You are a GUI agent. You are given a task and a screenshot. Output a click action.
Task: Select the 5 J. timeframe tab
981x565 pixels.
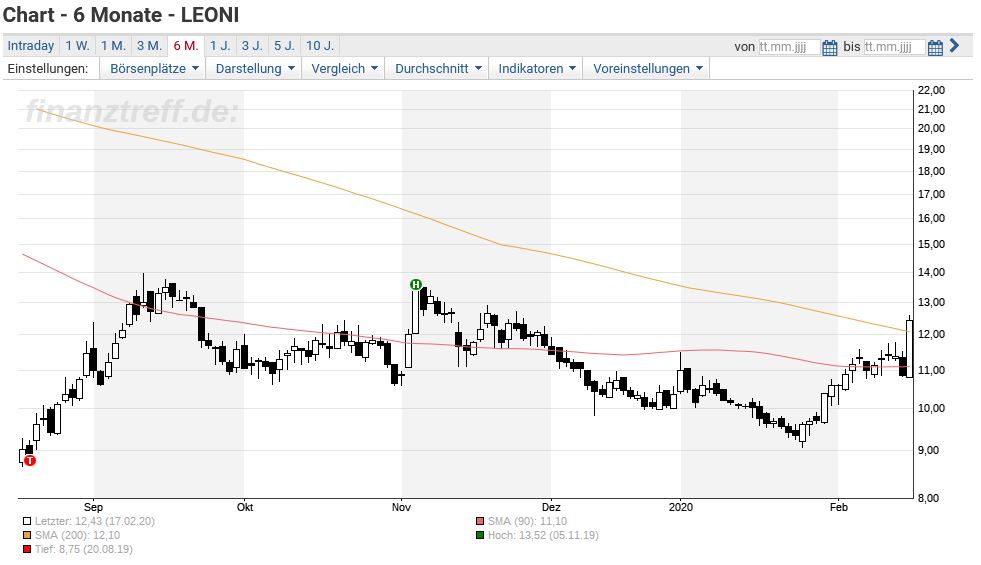(284, 46)
